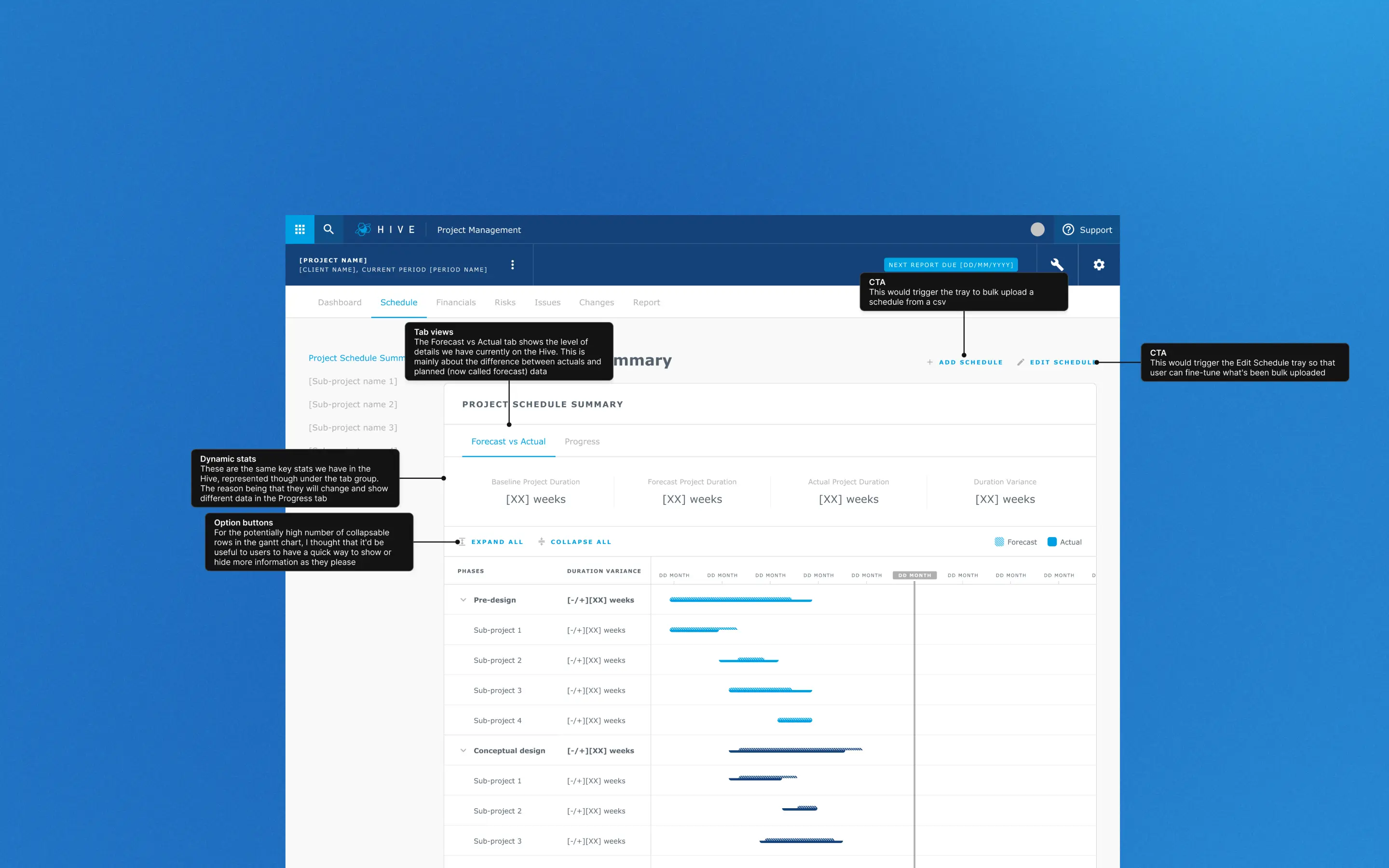Collapse the Conceptual design phase row
This screenshot has width=1389, height=868.
pyautogui.click(x=463, y=750)
